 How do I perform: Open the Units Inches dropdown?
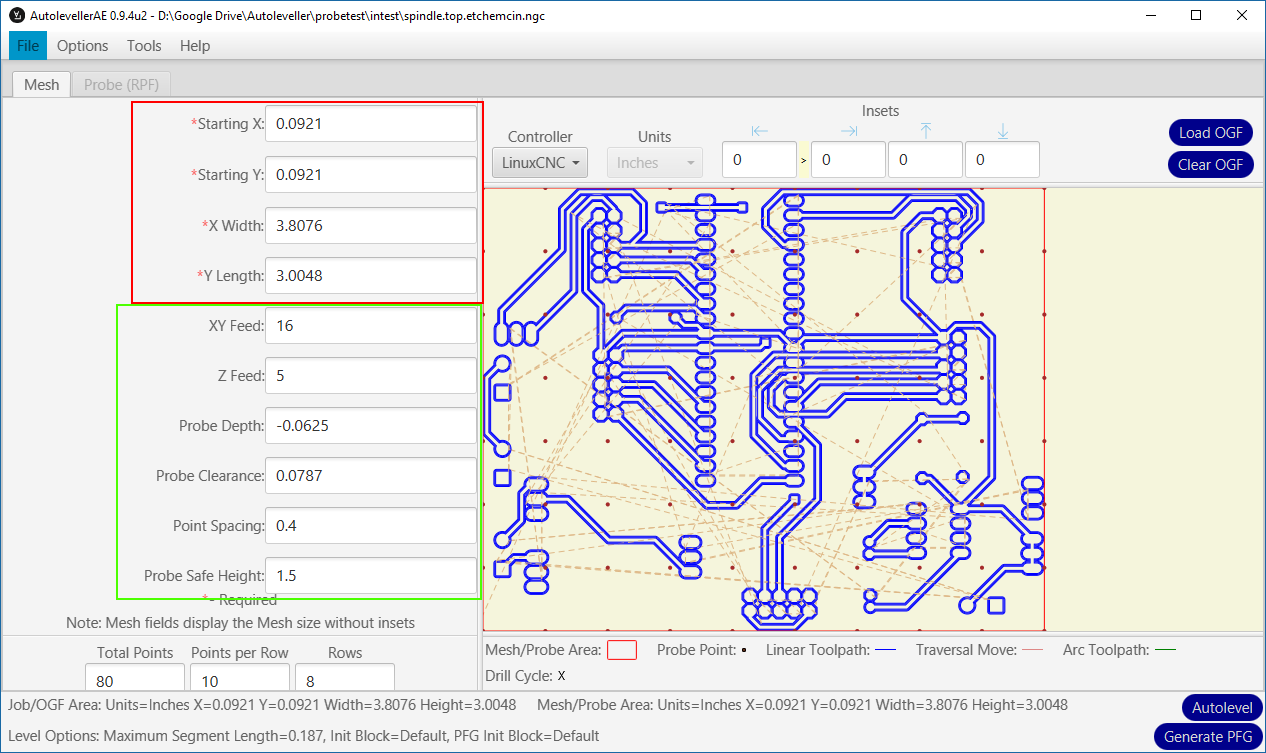tap(654, 162)
